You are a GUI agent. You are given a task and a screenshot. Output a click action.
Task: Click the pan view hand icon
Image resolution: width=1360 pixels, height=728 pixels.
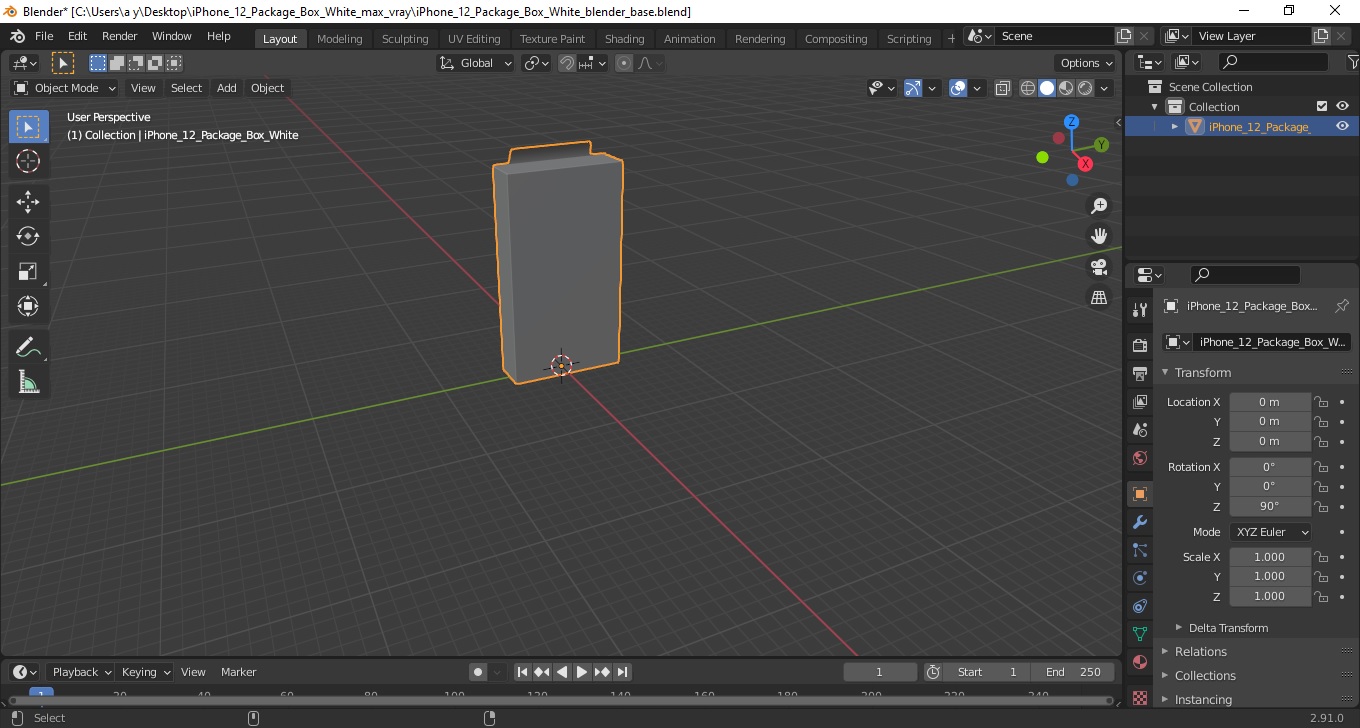pos(1099,236)
